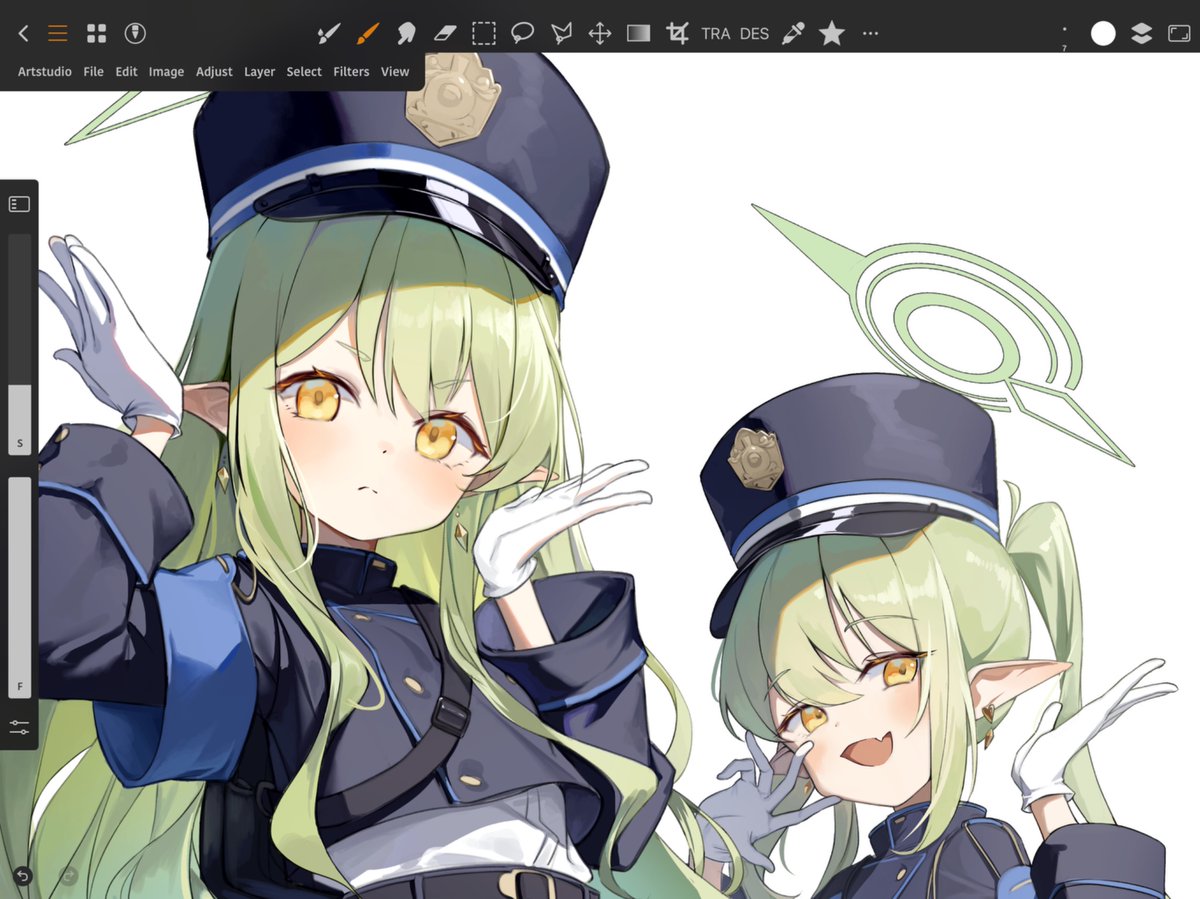Open the pen nib settings icon
The width and height of the screenshot is (1200, 899).
click(135, 33)
